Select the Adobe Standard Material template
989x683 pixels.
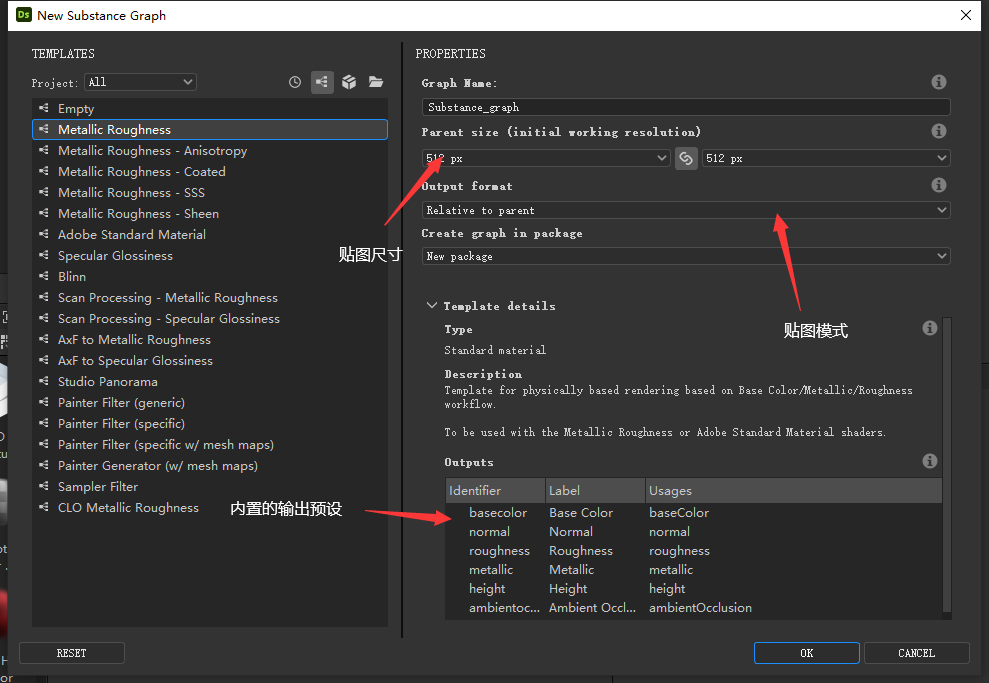point(132,234)
